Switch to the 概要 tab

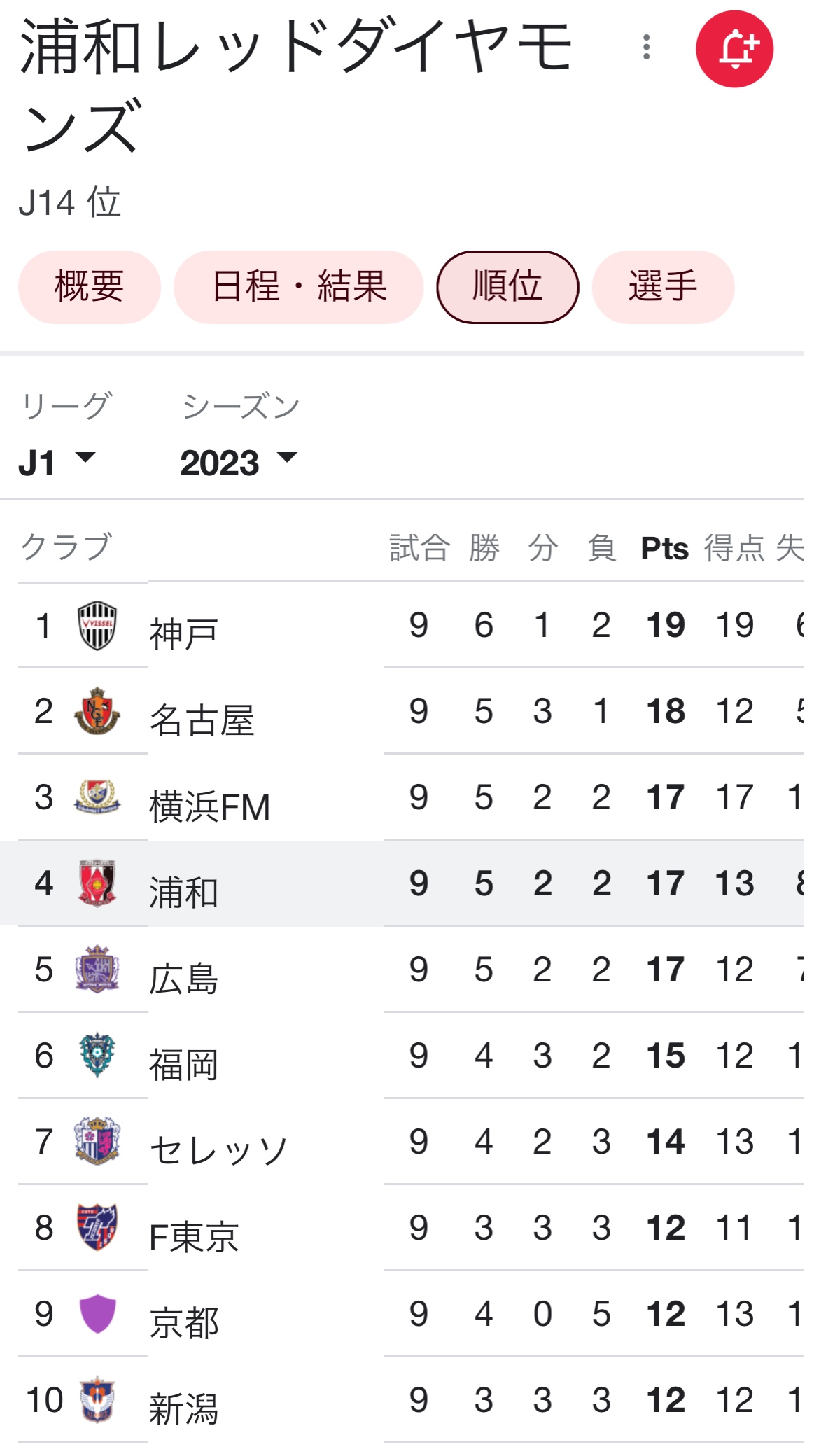[90, 287]
